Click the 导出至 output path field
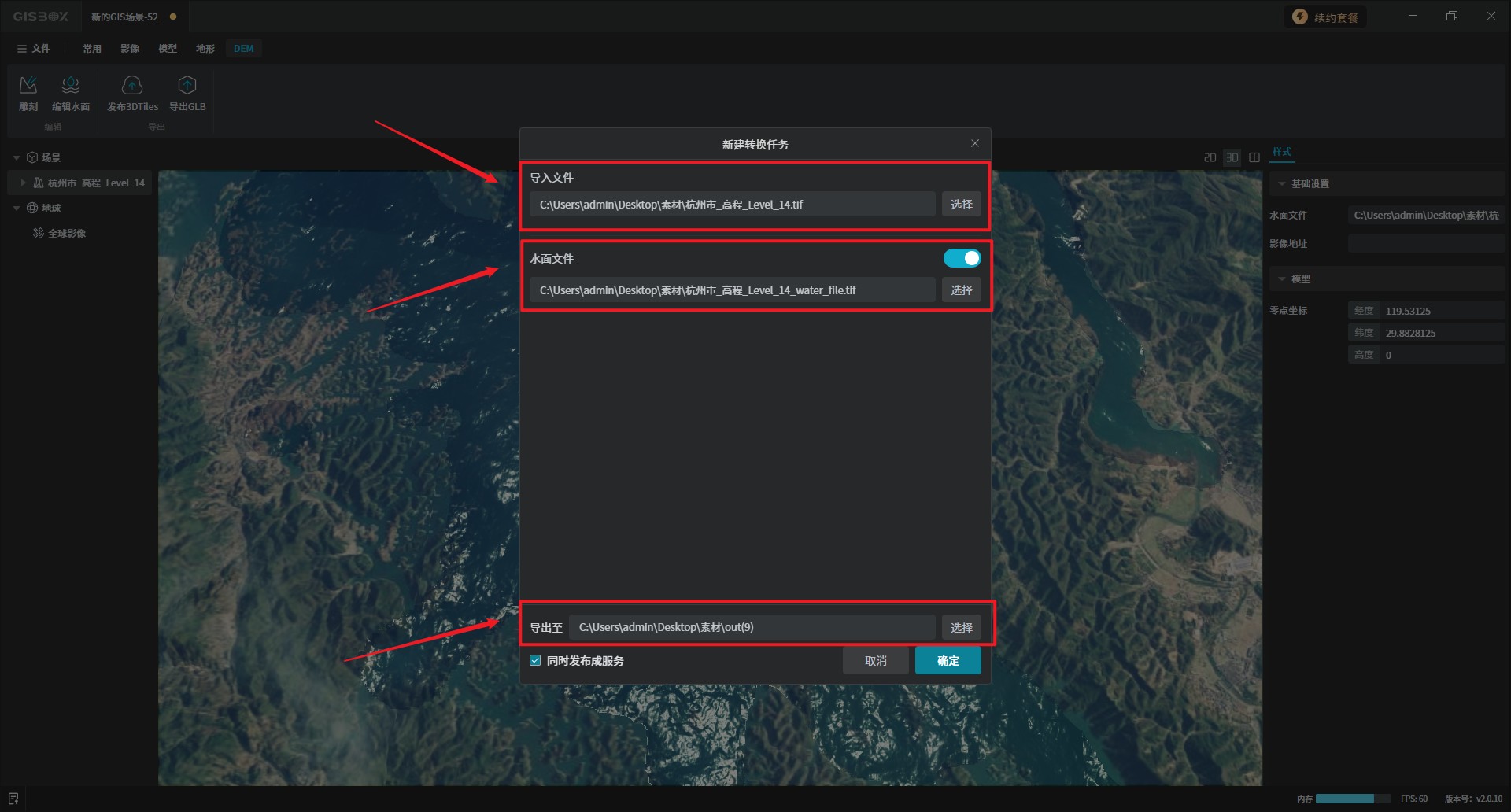 coord(752,627)
